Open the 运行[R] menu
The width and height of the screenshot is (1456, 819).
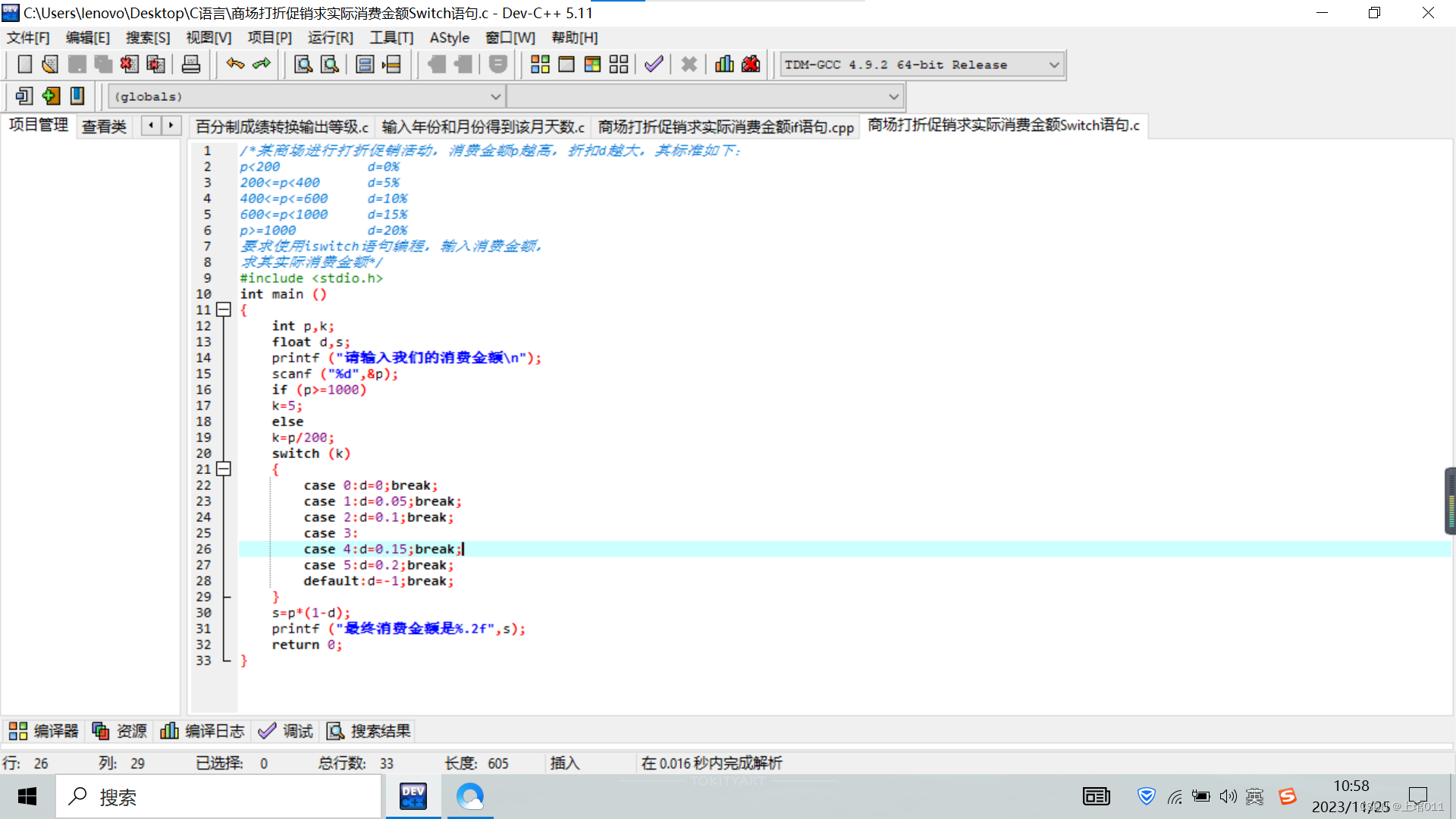coord(330,38)
